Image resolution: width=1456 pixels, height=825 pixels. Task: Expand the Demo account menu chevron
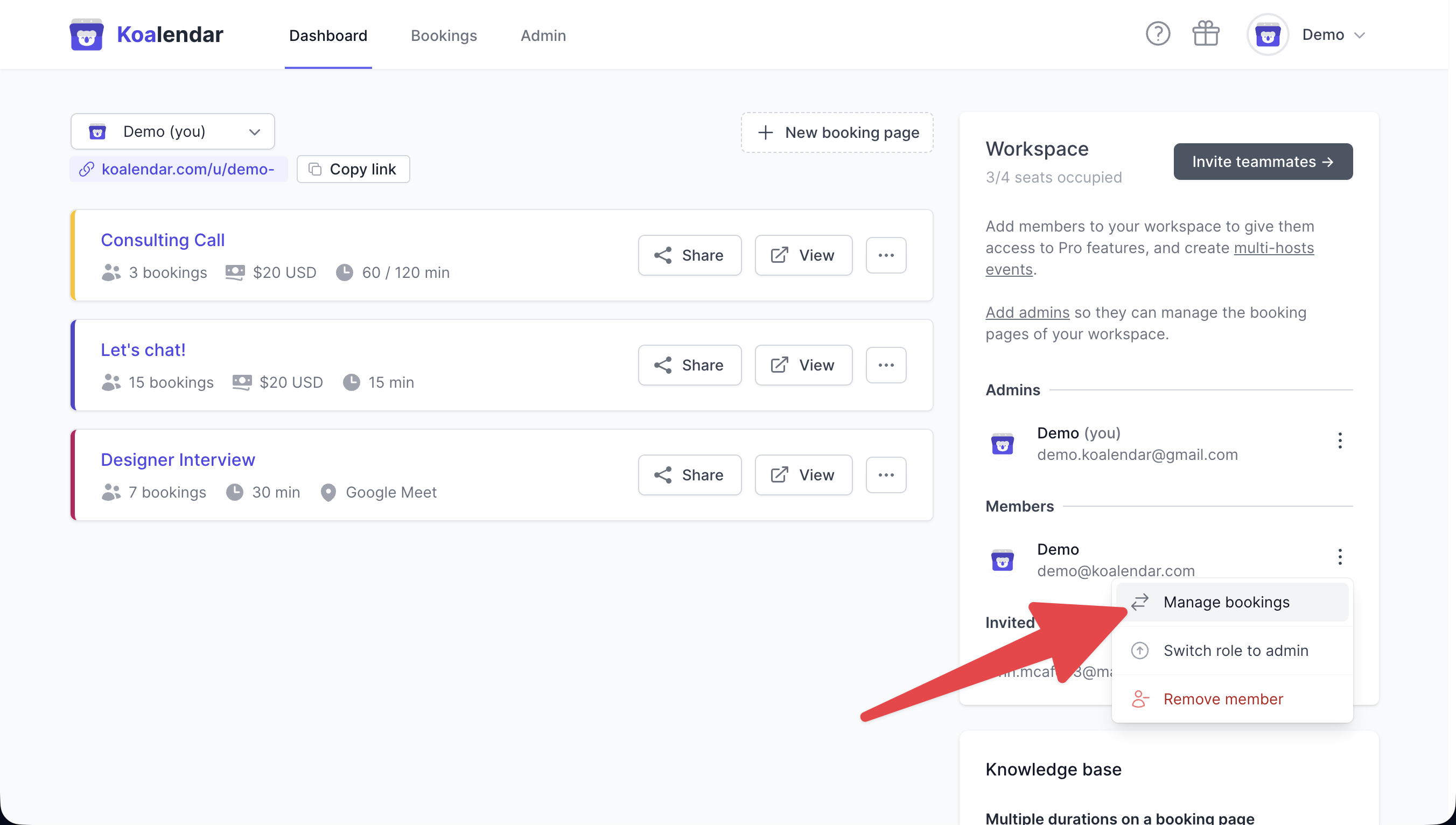[x=1359, y=36]
